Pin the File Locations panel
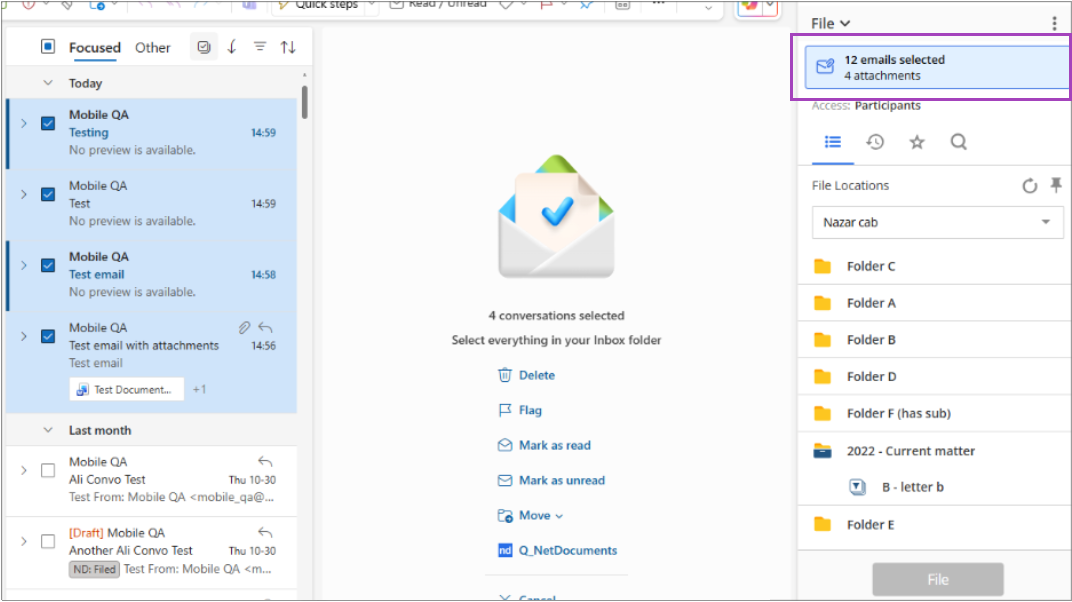Screen dimensions: 1072x602 [x=1055, y=186]
